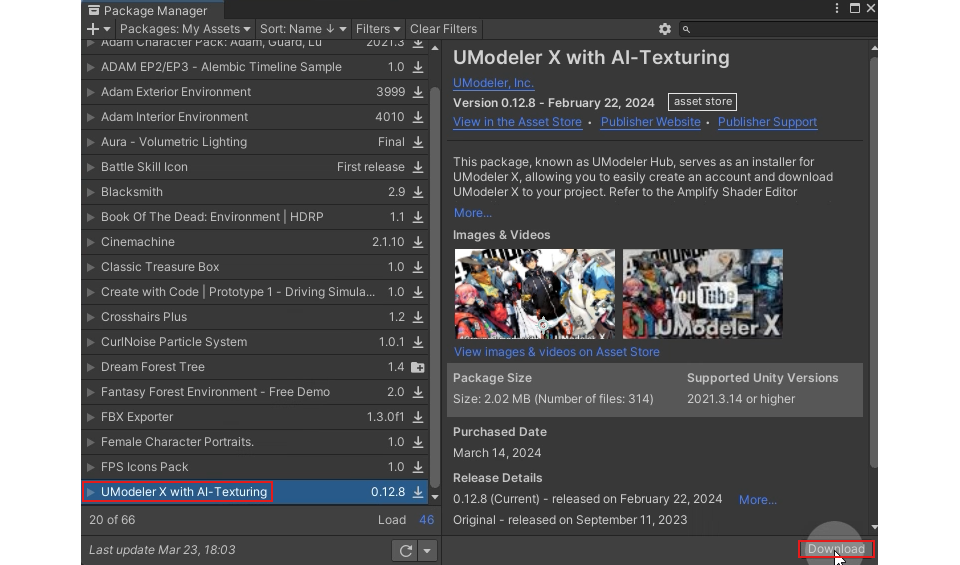This screenshot has height=565, width=960.
Task: Click download icon for Battle Skill Icon
Action: point(418,167)
